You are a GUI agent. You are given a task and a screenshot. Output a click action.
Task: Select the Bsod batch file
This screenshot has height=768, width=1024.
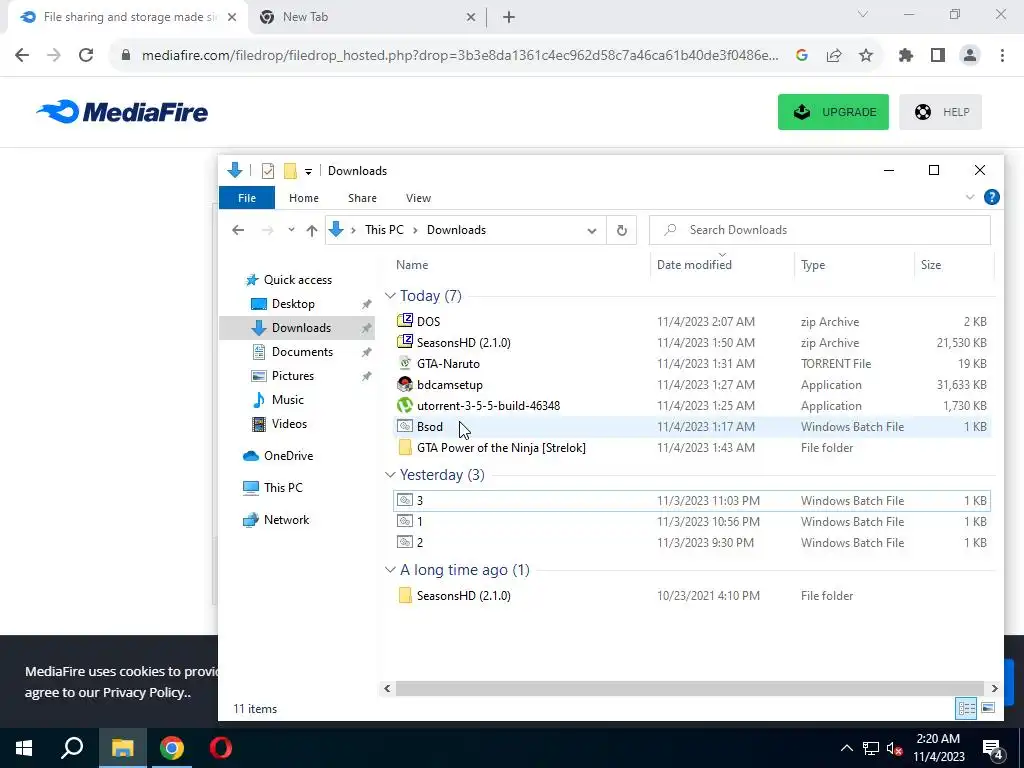click(x=692, y=427)
